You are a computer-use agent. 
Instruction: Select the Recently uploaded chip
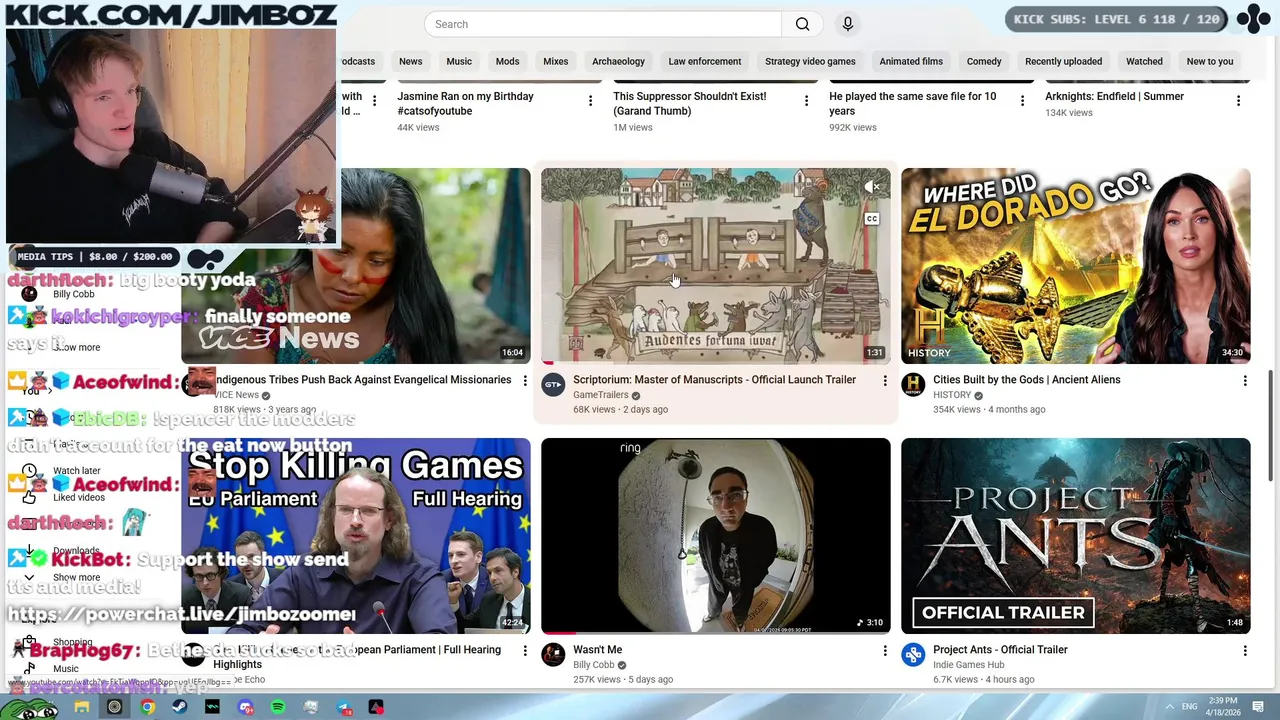click(1063, 61)
